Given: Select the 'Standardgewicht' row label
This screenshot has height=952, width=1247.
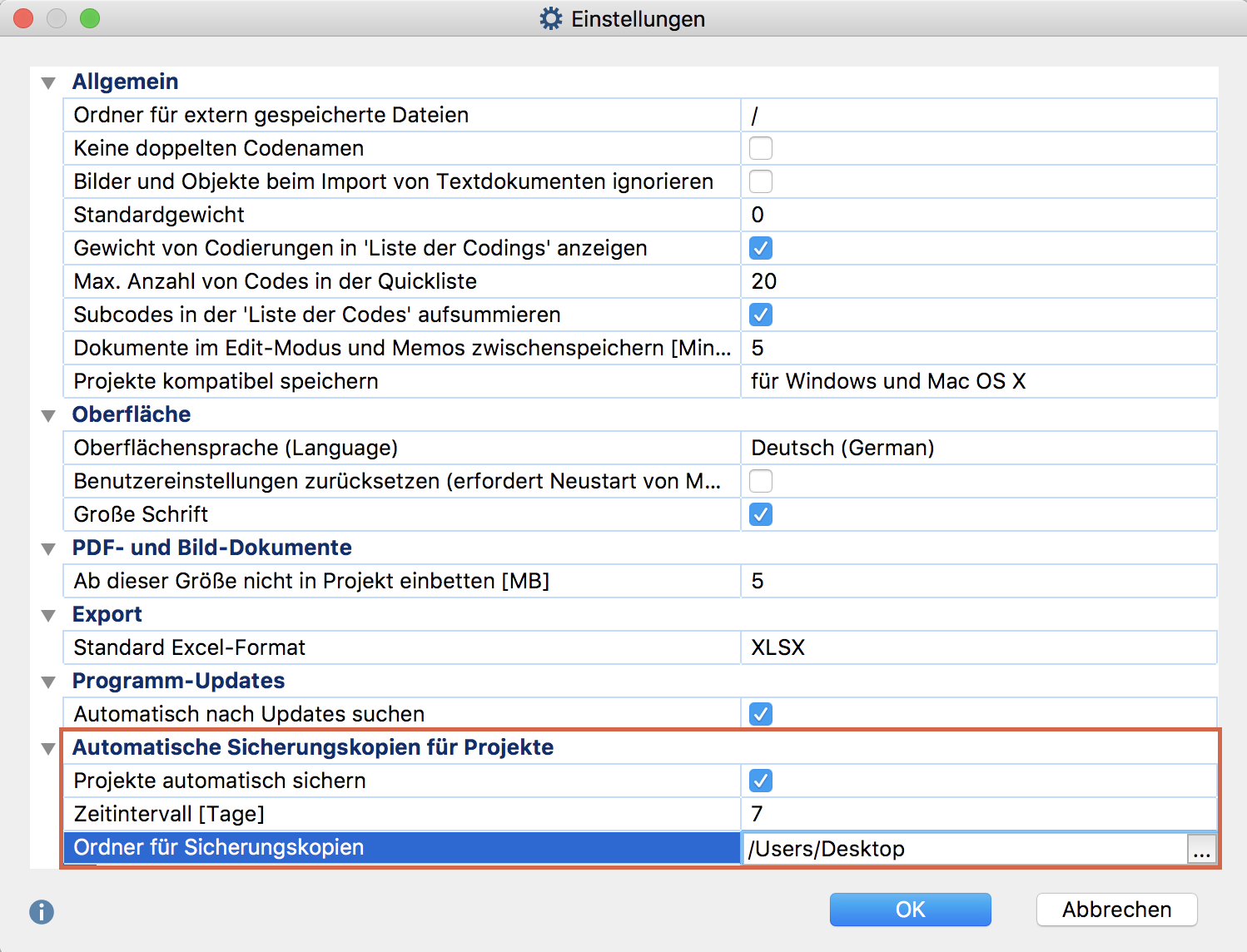Looking at the screenshot, I should pyautogui.click(x=159, y=215).
